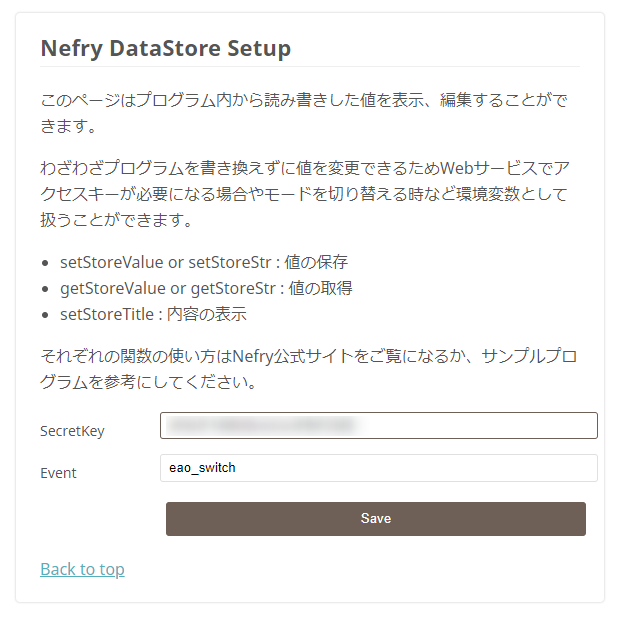
Task: Click the Event field containing eao_switch
Action: coord(378,468)
